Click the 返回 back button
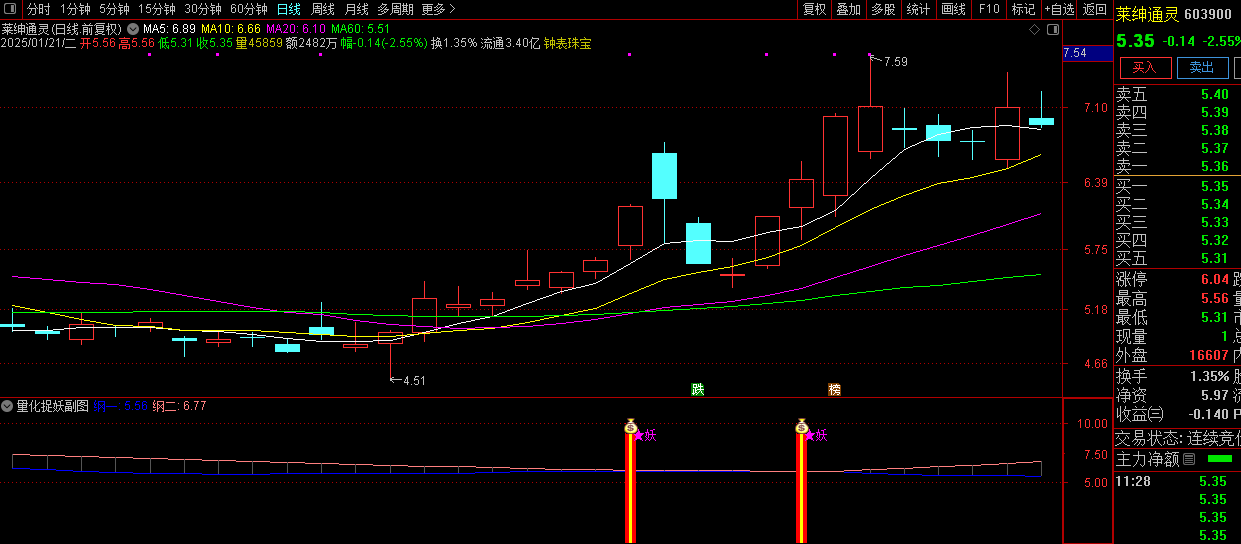This screenshot has width=1241, height=544. (1095, 9)
